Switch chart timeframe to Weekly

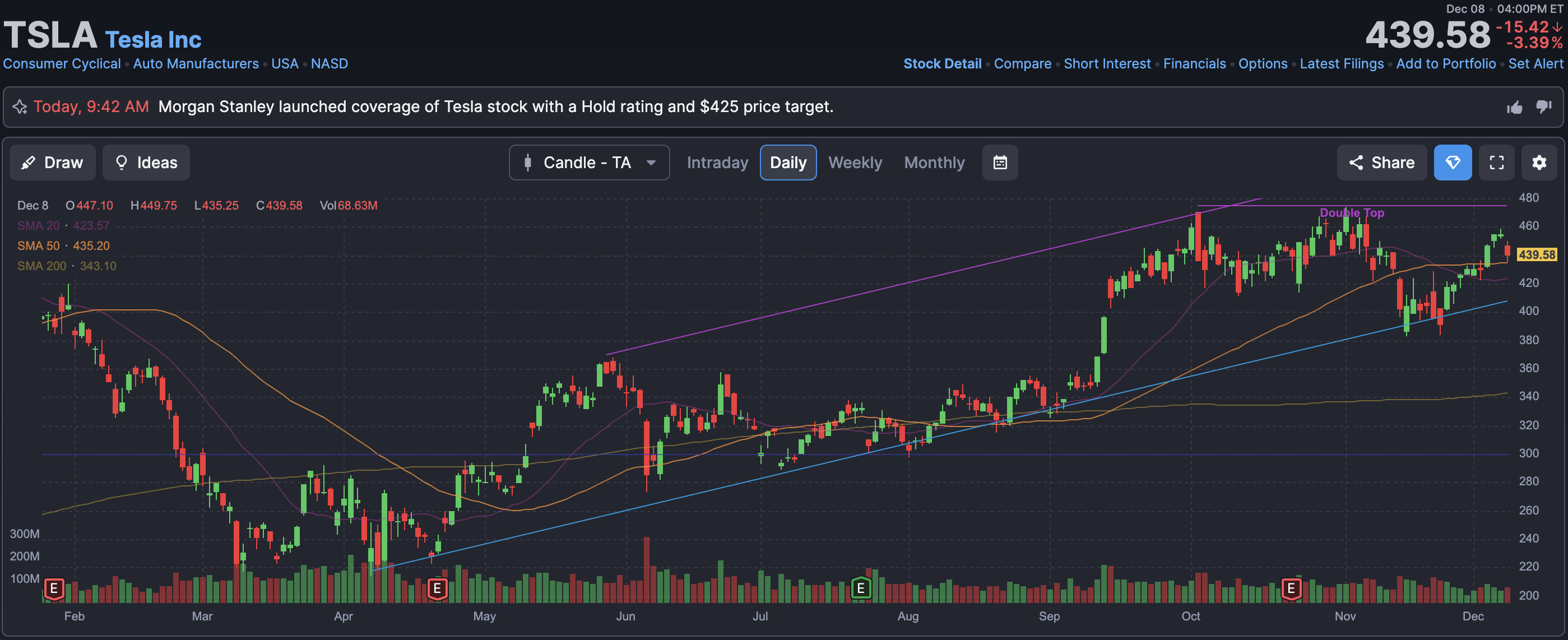tap(855, 163)
